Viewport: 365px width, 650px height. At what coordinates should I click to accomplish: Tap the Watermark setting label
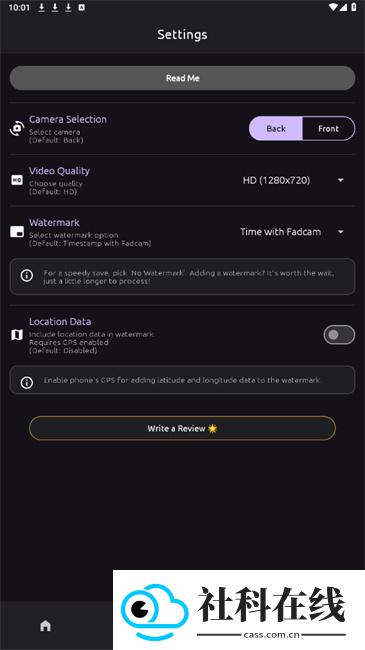[54, 223]
